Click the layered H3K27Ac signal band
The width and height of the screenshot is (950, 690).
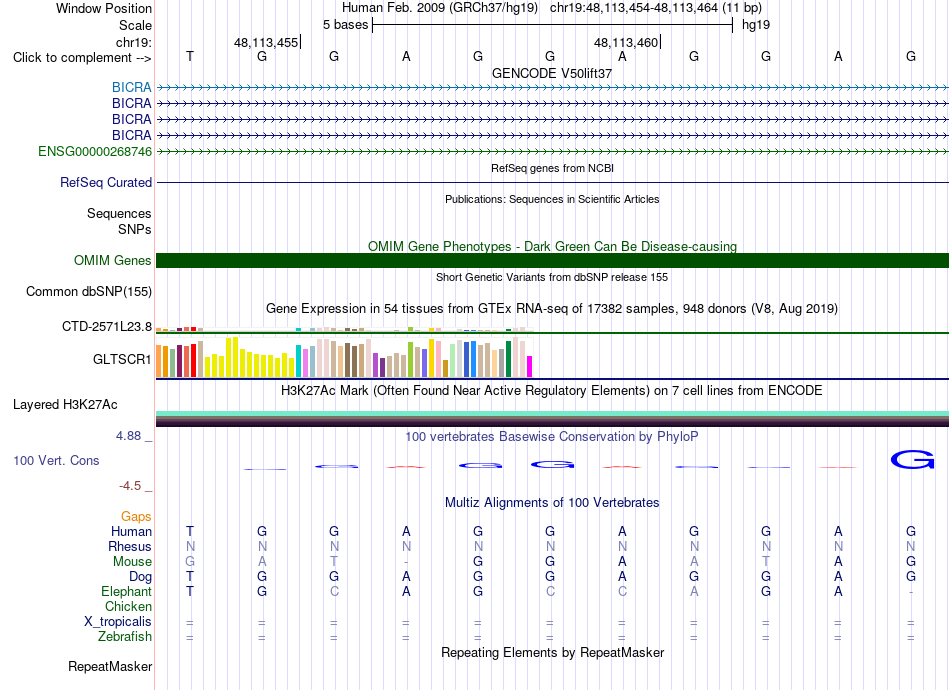(552, 419)
